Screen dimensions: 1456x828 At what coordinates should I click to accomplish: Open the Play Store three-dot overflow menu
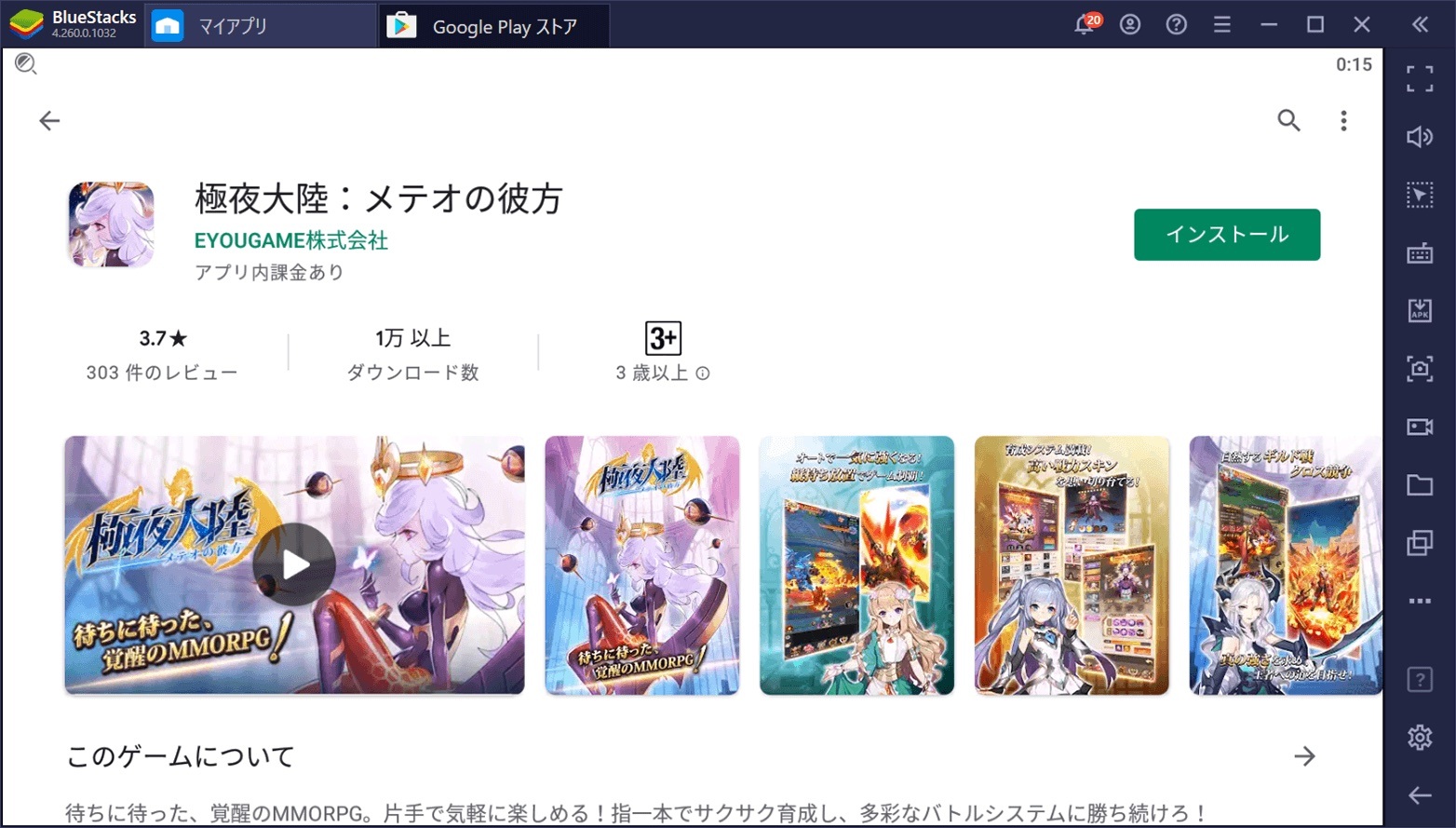tap(1343, 120)
